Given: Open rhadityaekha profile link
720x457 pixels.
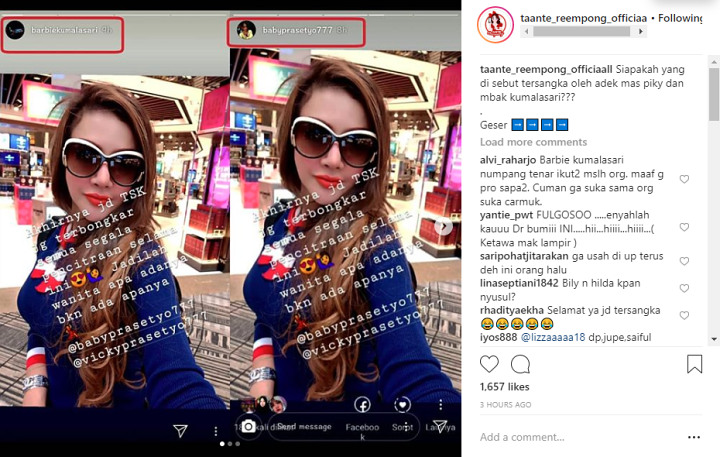Looking at the screenshot, I should coord(512,310).
